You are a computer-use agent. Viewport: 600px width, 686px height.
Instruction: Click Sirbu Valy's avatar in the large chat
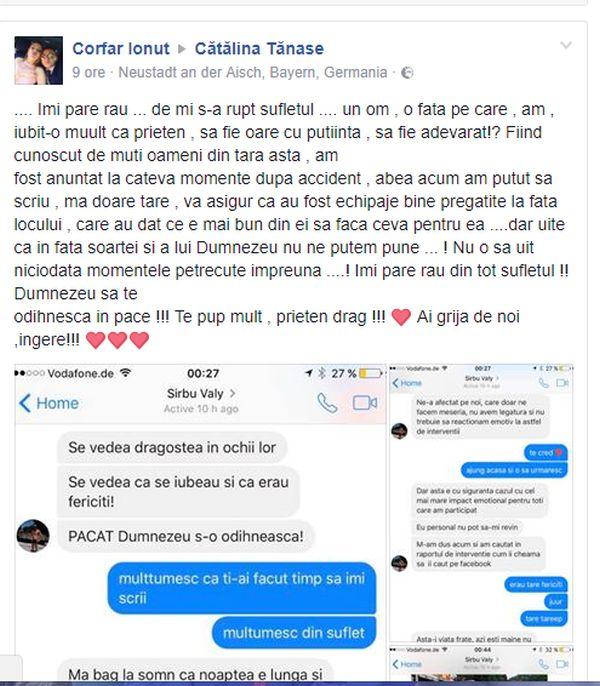[x=33, y=536]
